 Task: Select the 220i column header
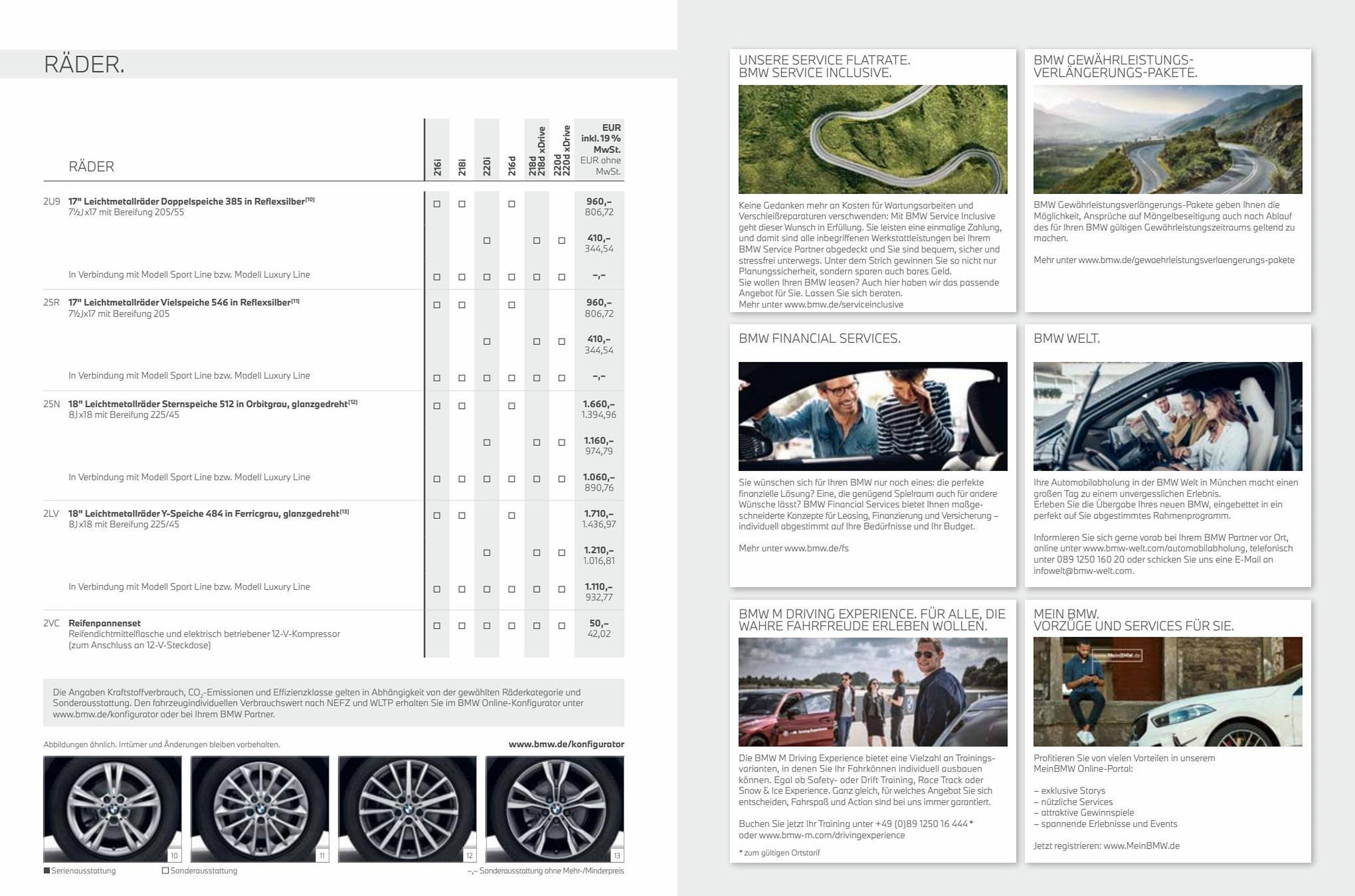point(487,167)
